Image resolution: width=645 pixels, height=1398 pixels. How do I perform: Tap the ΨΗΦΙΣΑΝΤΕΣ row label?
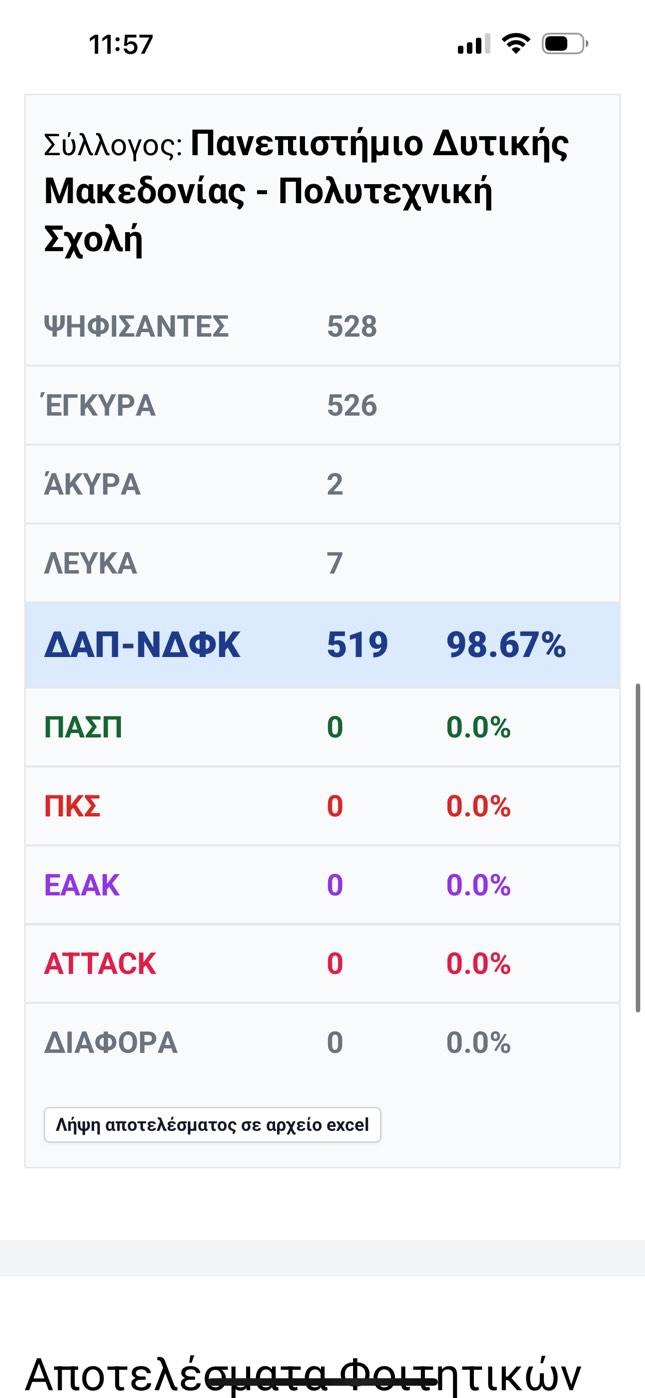136,326
